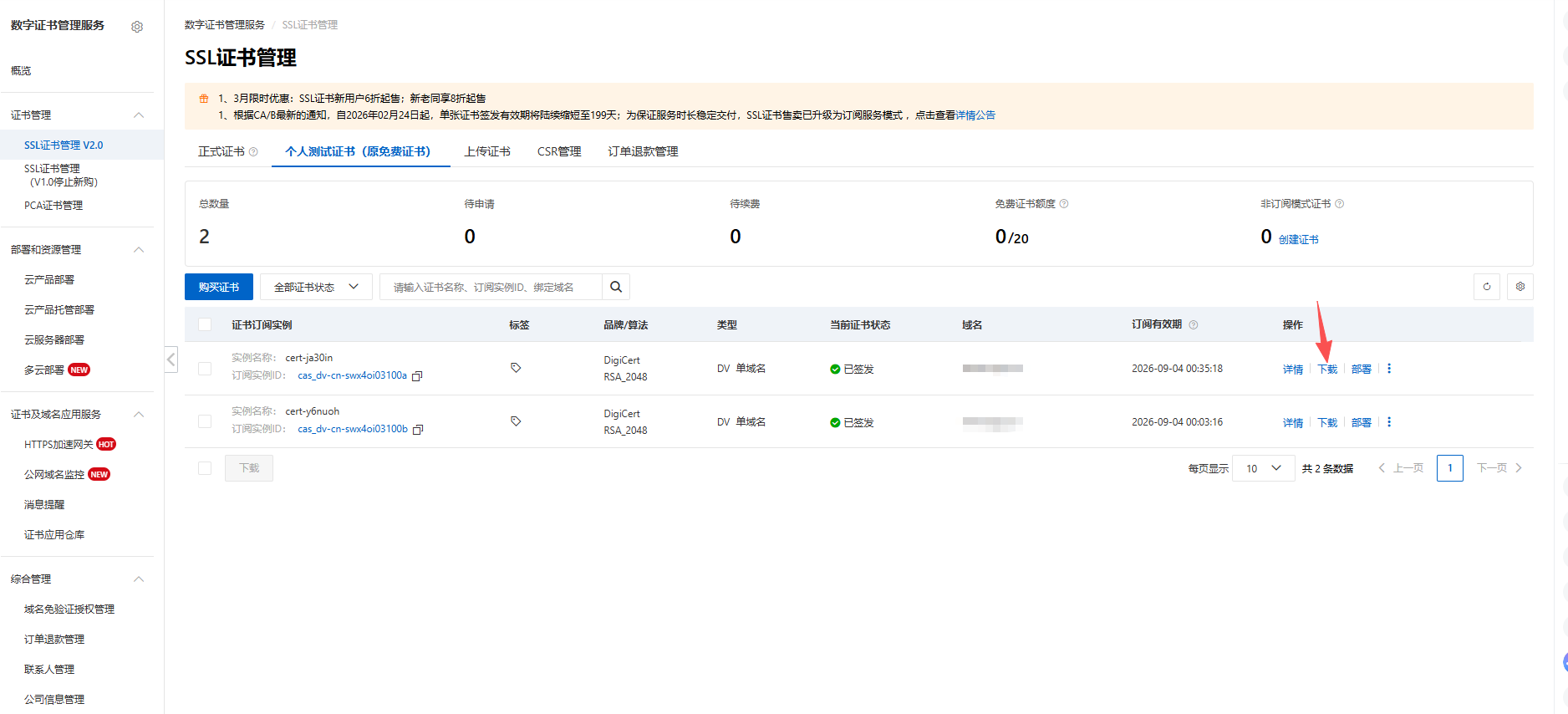Click the 购买证书 button
This screenshot has width=1568, height=714.
tap(218, 287)
